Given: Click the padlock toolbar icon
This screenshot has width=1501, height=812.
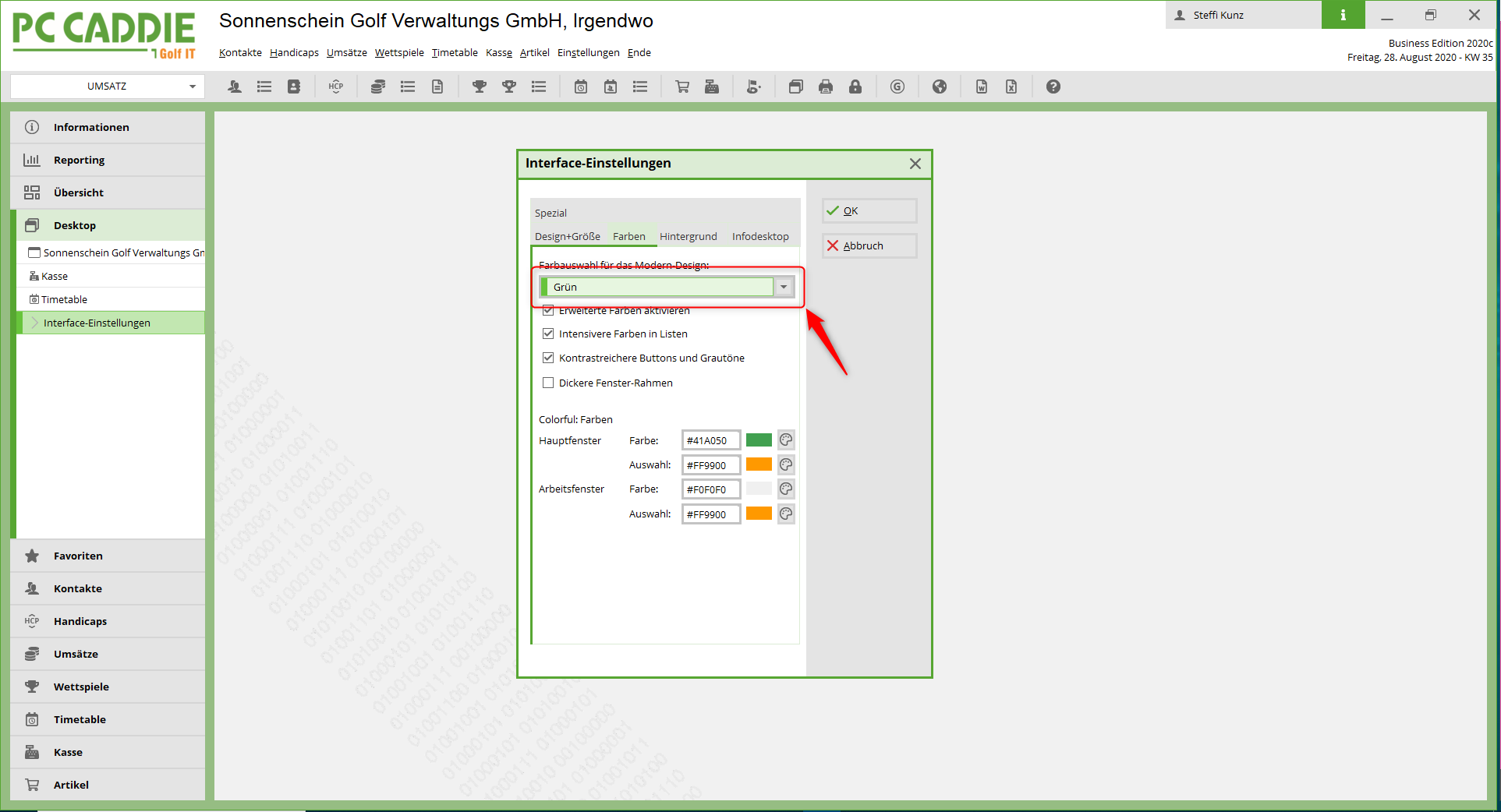Looking at the screenshot, I should pyautogui.click(x=855, y=86).
